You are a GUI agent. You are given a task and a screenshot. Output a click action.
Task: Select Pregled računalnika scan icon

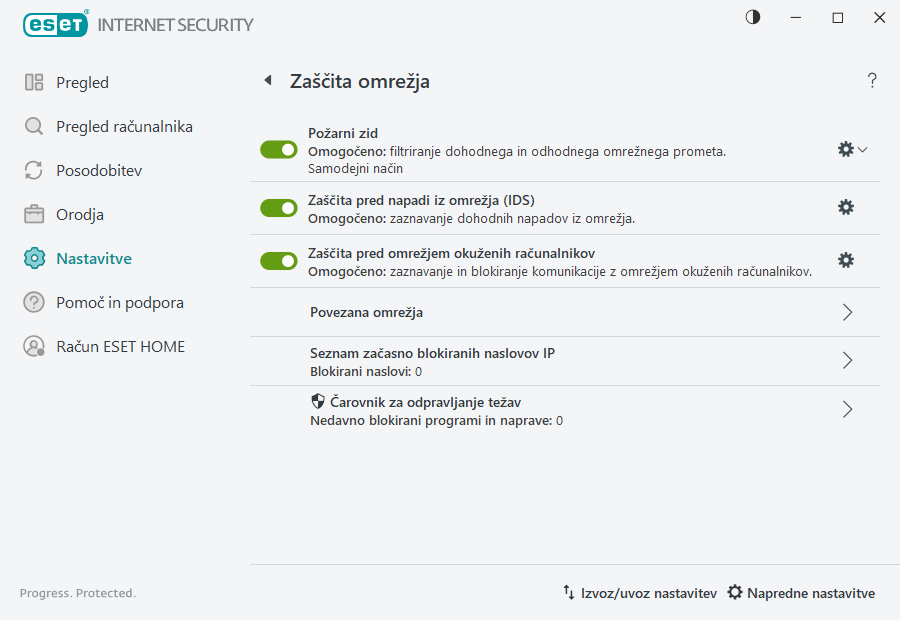tap(33, 126)
